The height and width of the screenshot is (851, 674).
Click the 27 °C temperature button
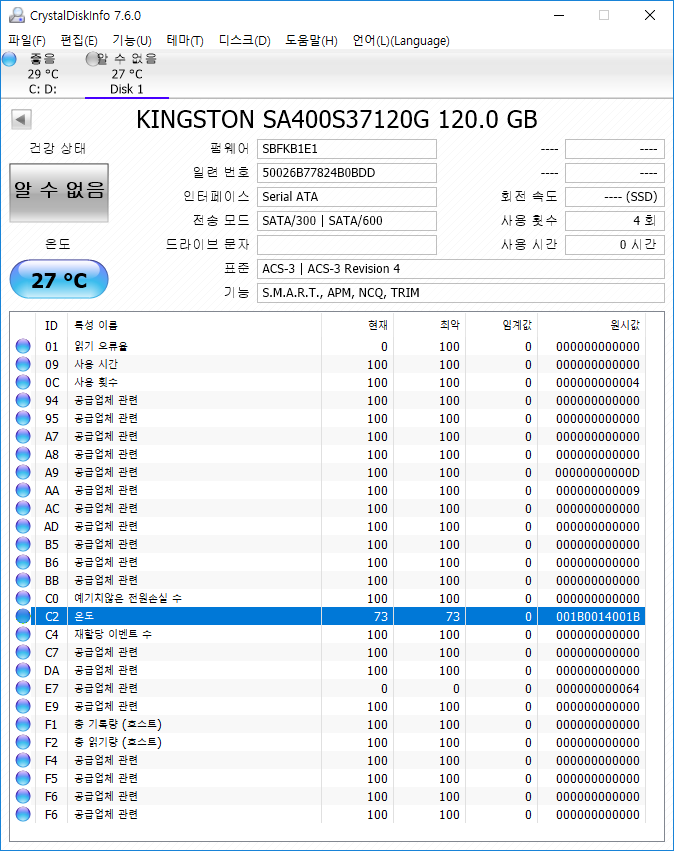pyautogui.click(x=59, y=280)
